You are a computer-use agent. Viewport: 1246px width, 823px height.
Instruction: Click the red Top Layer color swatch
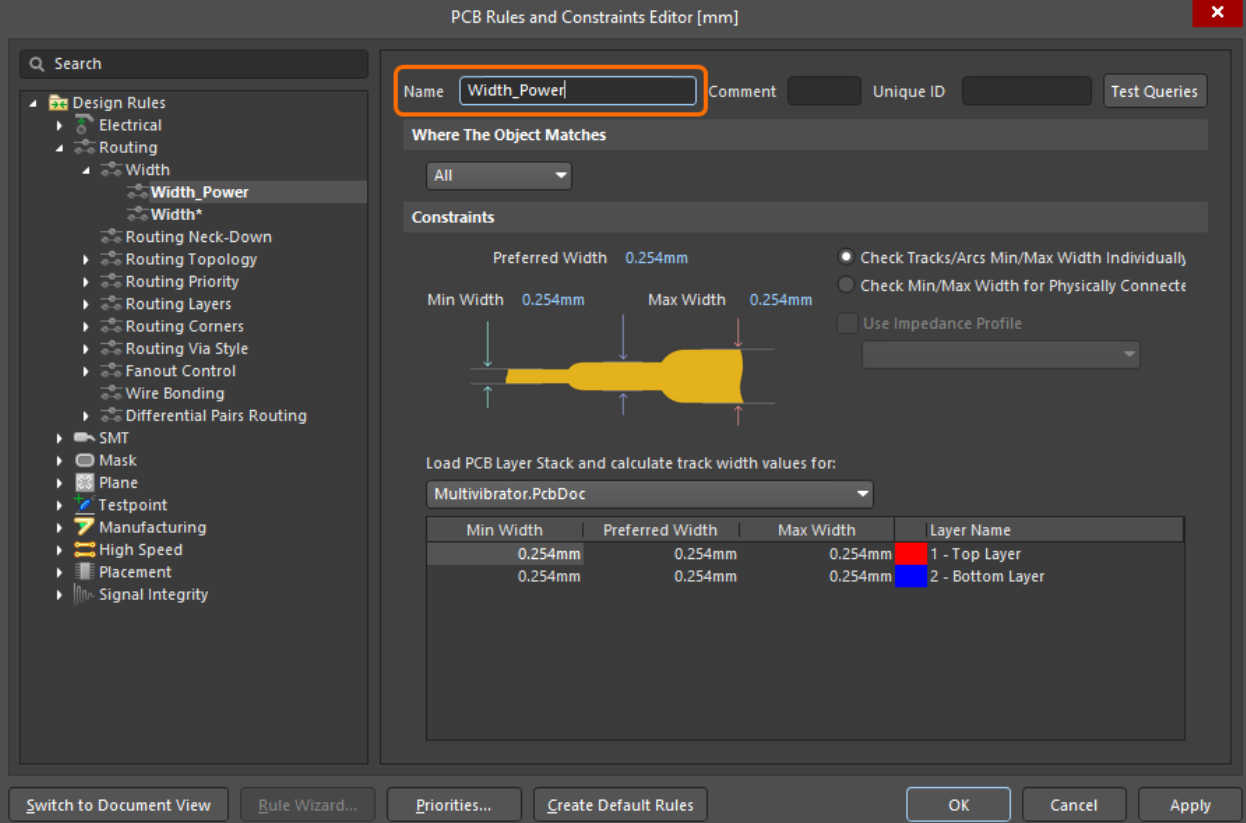coord(910,554)
